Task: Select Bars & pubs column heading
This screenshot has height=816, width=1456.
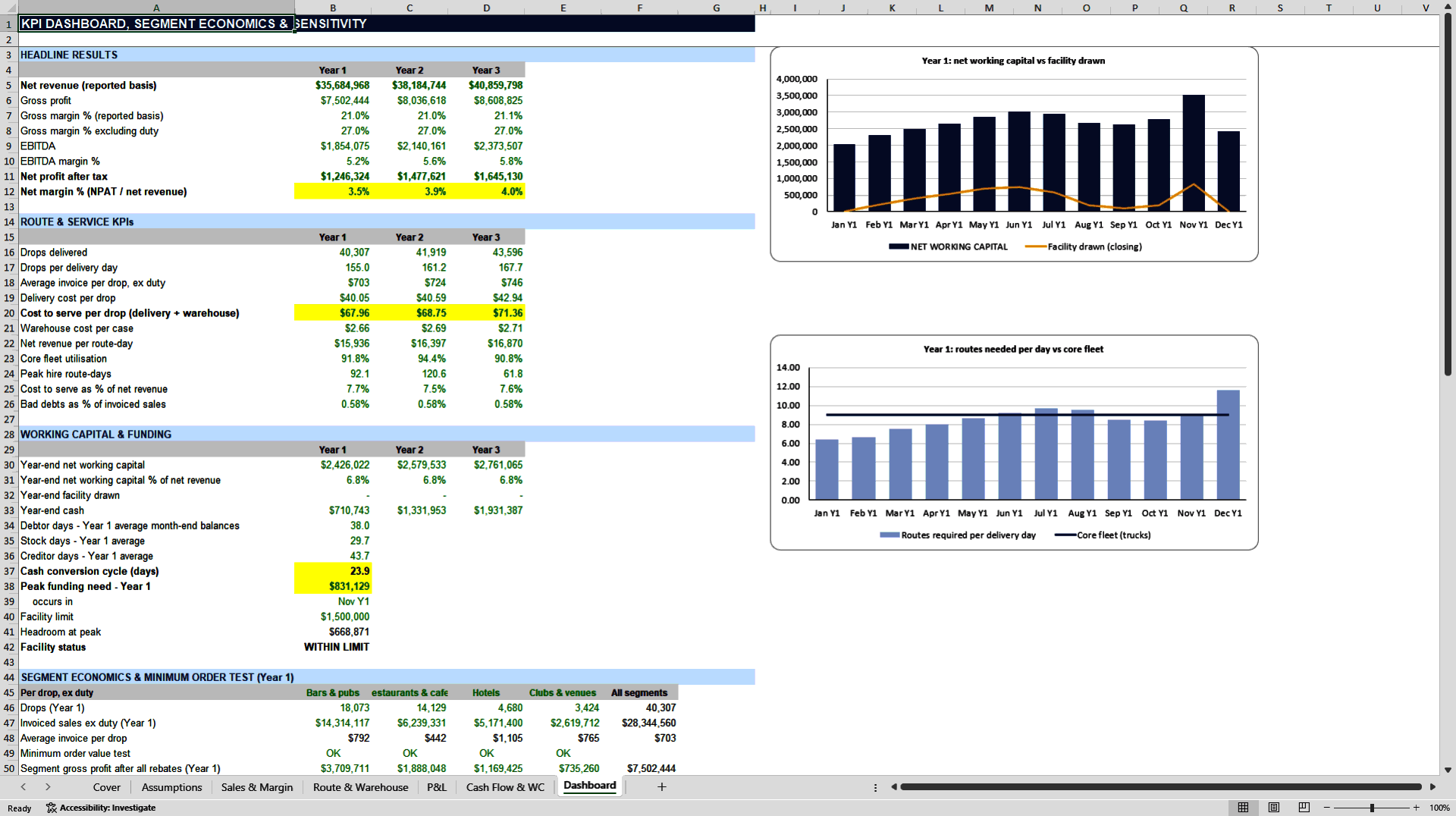Action: coord(333,692)
